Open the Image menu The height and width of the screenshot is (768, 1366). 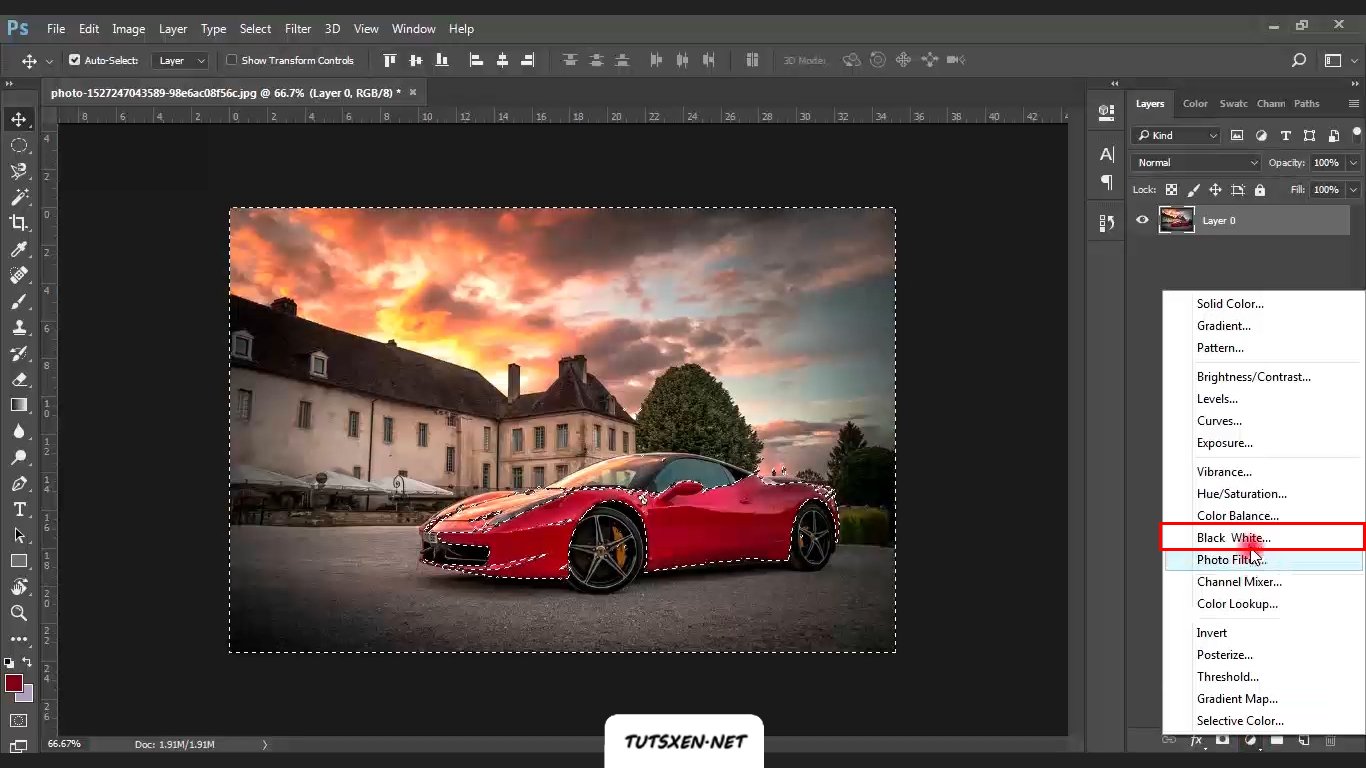pos(128,29)
